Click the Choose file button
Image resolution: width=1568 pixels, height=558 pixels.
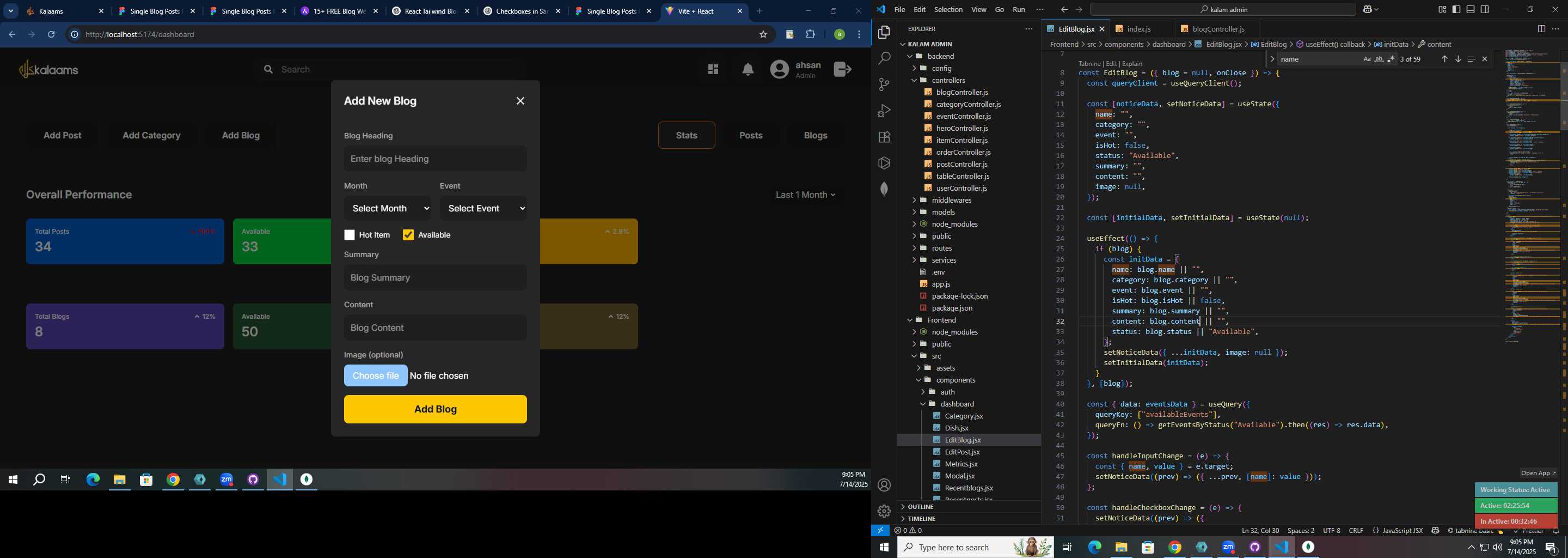[x=376, y=376]
